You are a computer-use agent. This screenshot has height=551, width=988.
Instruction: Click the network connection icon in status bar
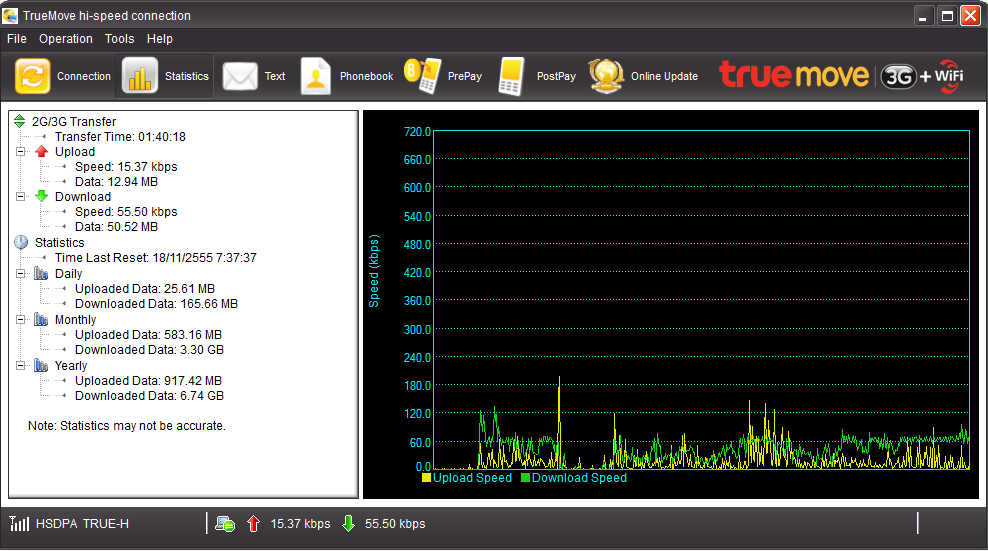click(225, 523)
